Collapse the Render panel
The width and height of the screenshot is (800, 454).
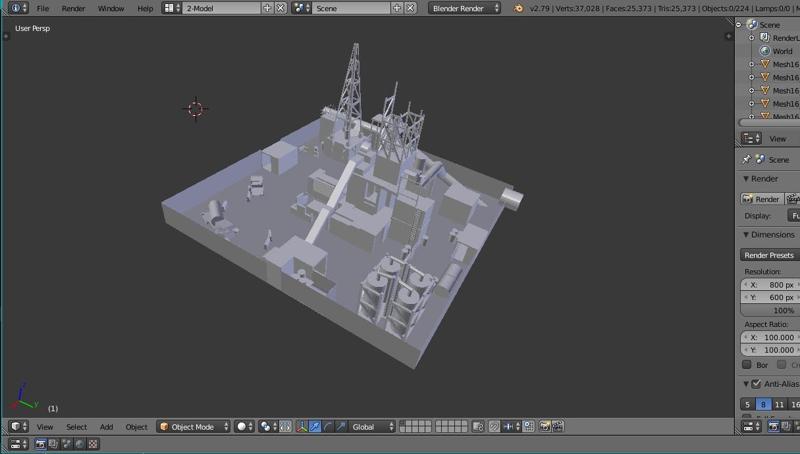coord(746,179)
